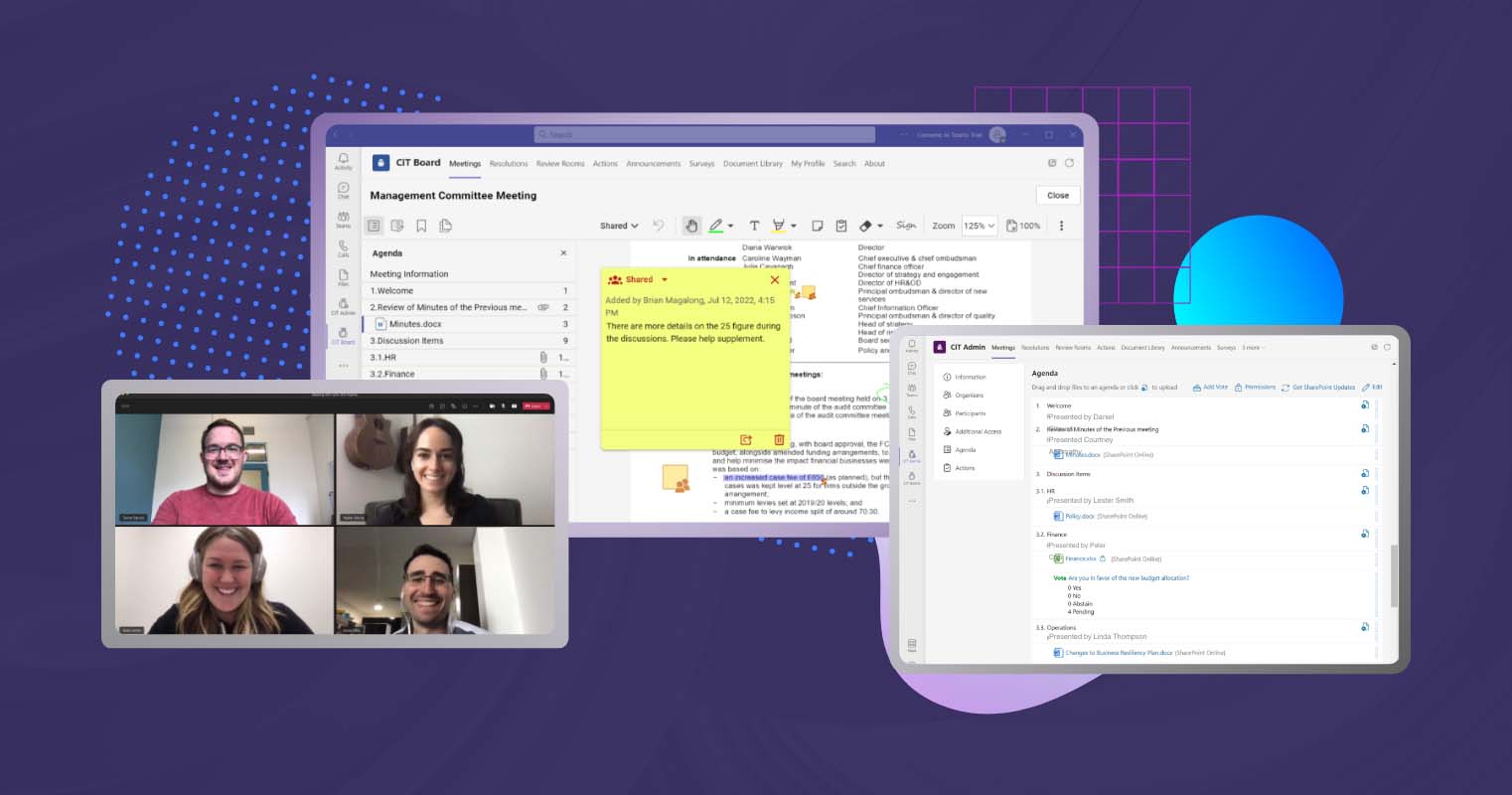
Task: Click the Get SharePoint Updates link
Action: click(x=1325, y=387)
